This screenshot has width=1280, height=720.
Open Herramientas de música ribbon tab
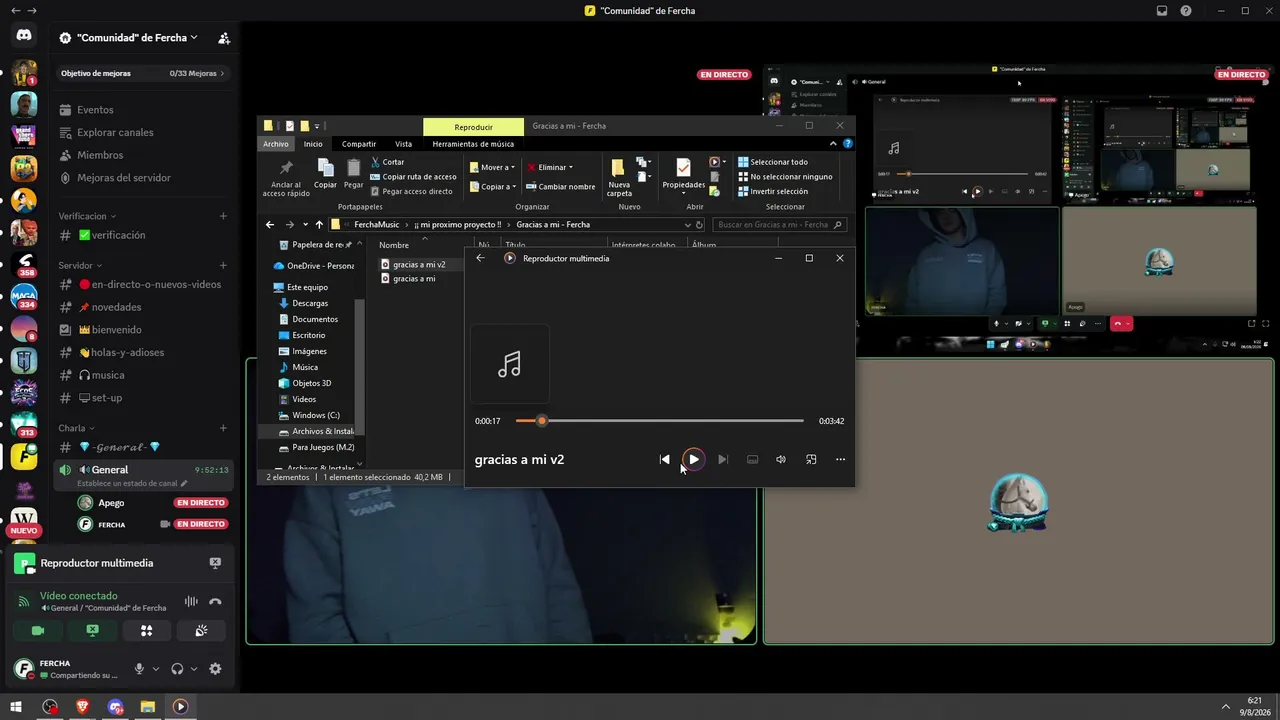(x=473, y=144)
